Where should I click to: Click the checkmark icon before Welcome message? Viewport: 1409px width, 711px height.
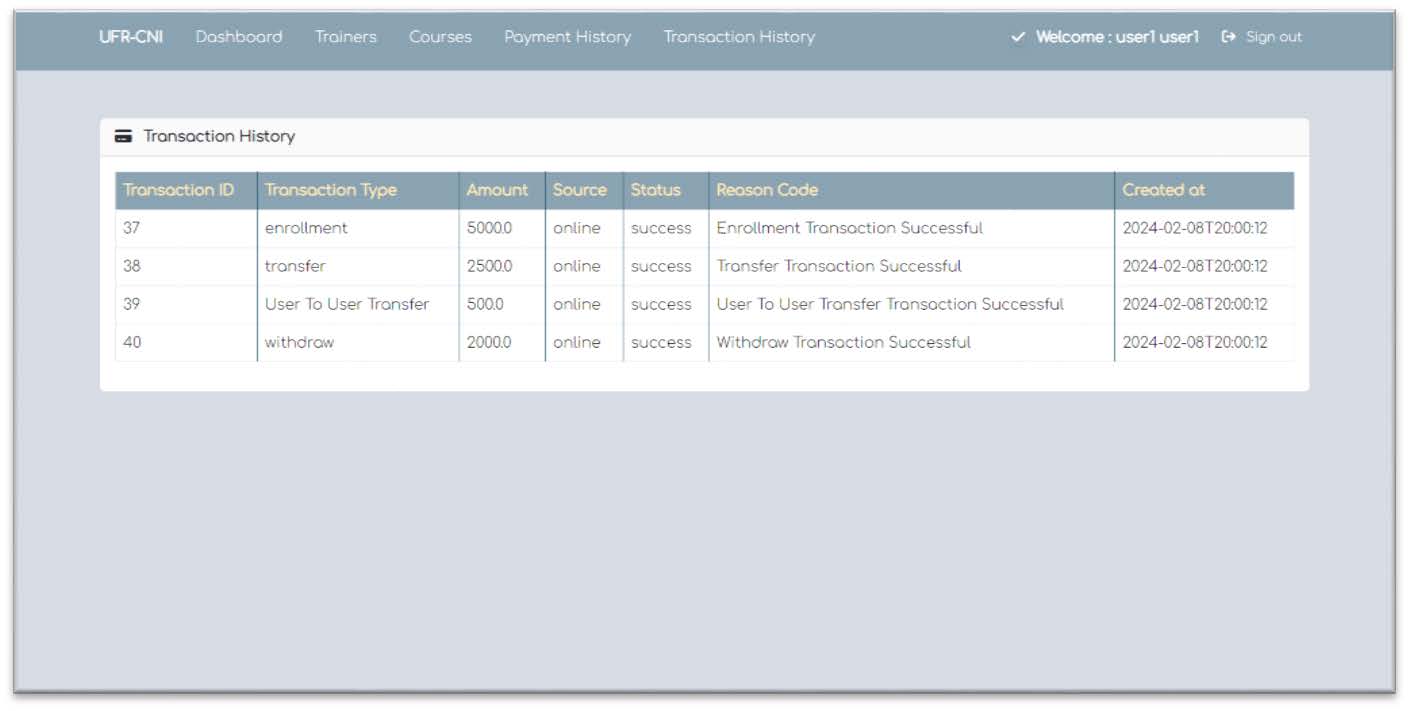(1017, 36)
